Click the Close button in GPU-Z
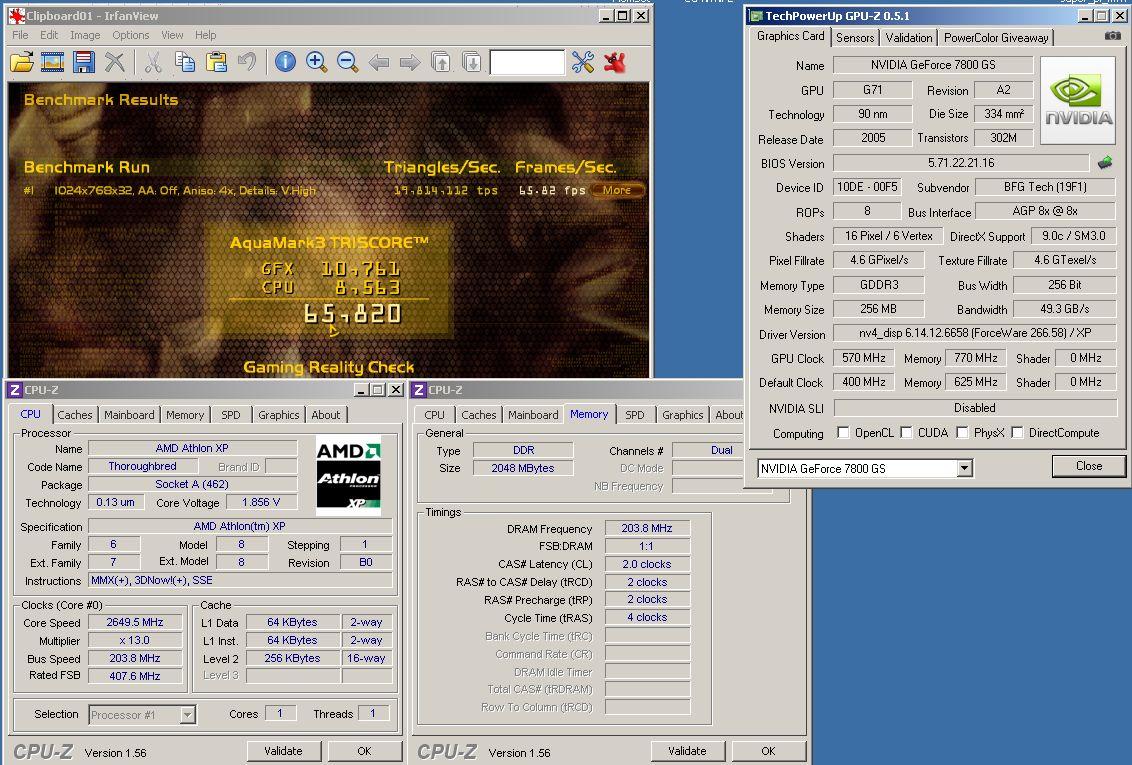 click(x=1089, y=466)
